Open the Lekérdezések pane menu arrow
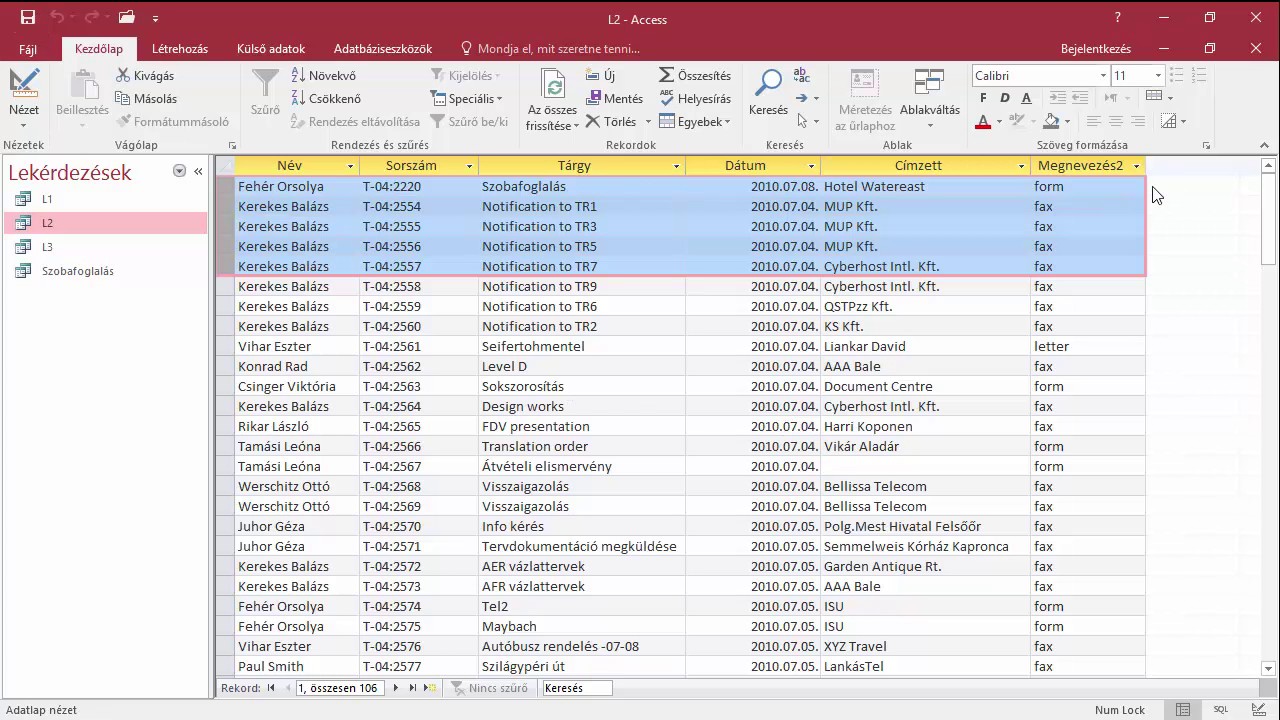This screenshot has width=1280, height=720. pyautogui.click(x=180, y=171)
